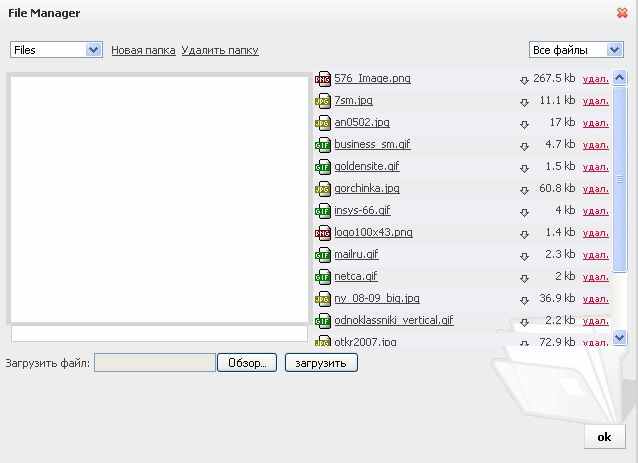Download goldensite.gif using its arrow icon
Screen dimensions: 638x463
pos(524,168)
